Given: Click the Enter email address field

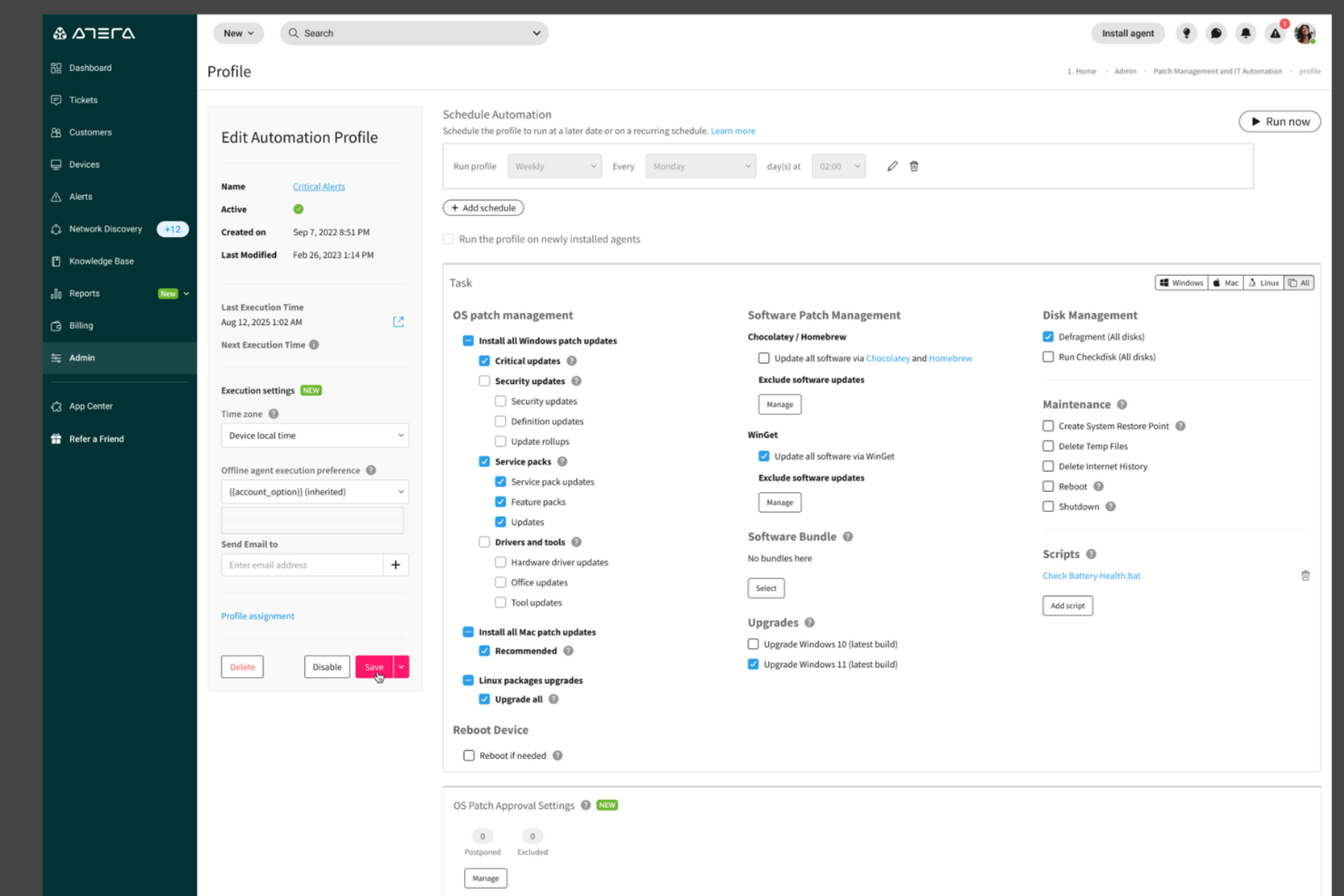Looking at the screenshot, I should pos(300,564).
